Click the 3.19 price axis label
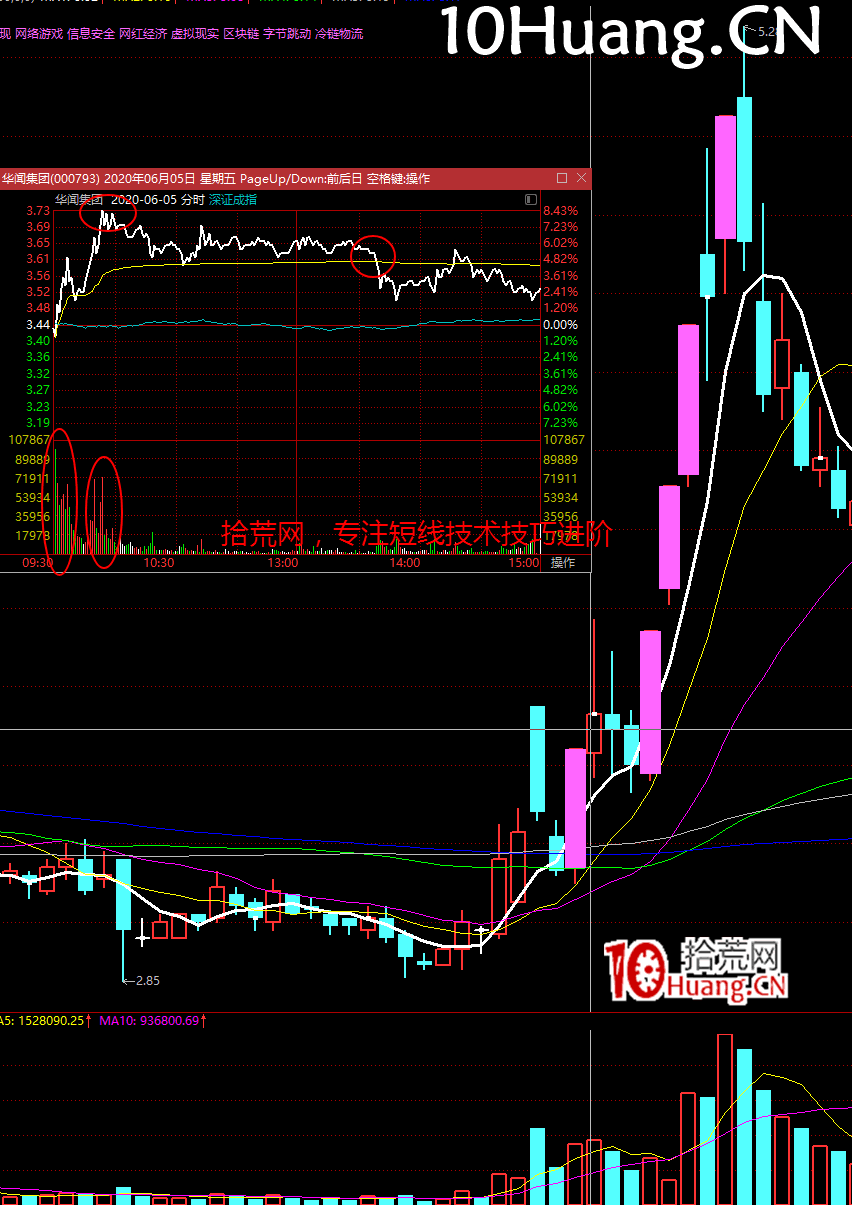852x1205 pixels. coord(38,423)
